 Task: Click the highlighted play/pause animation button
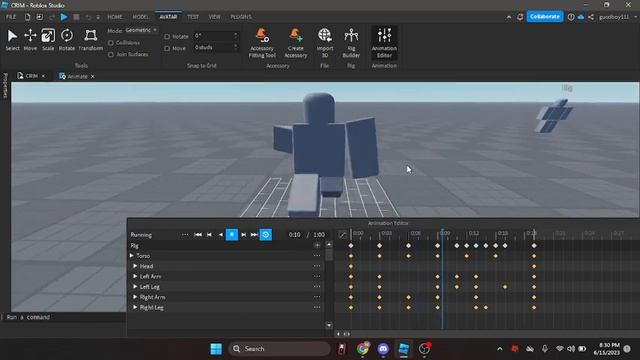tap(232, 235)
